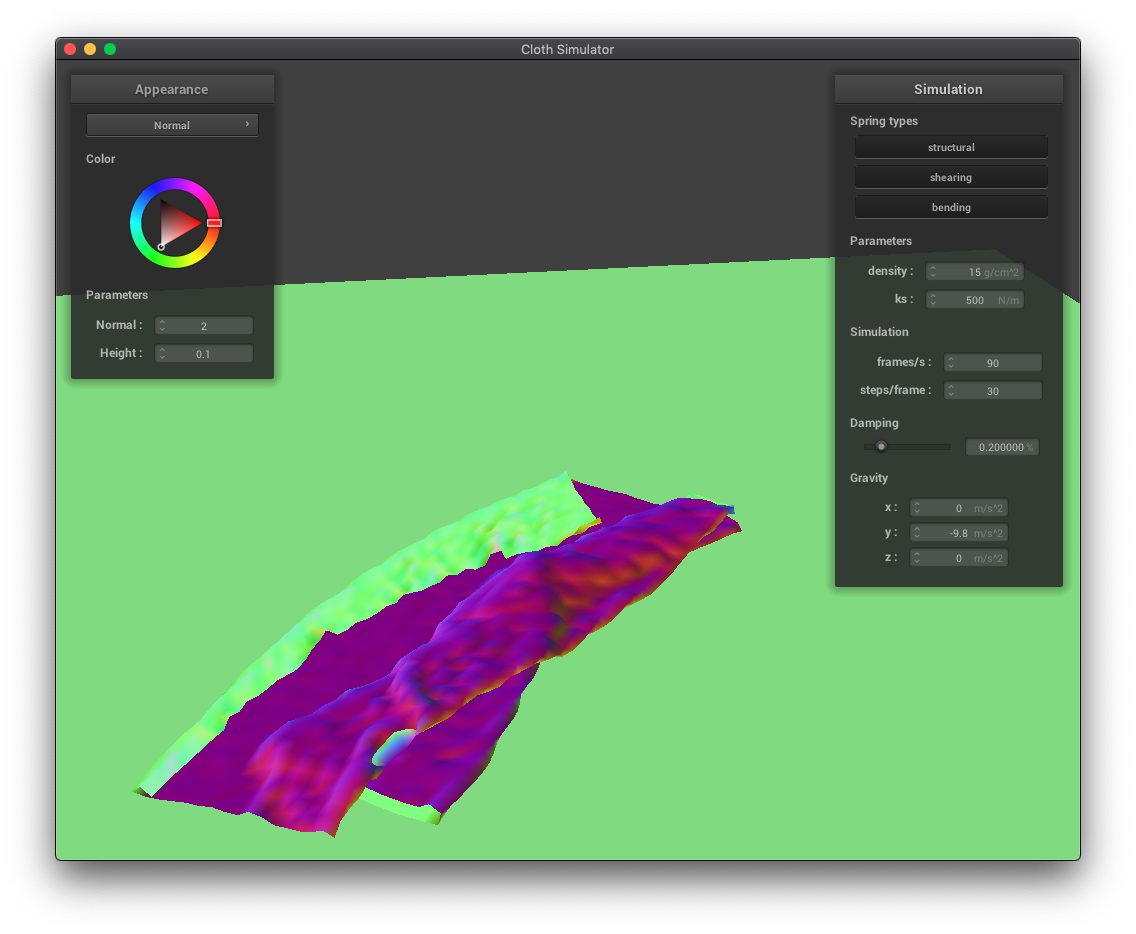Click the 'Damping' section label
The width and height of the screenshot is (1136, 934).
[x=874, y=422]
